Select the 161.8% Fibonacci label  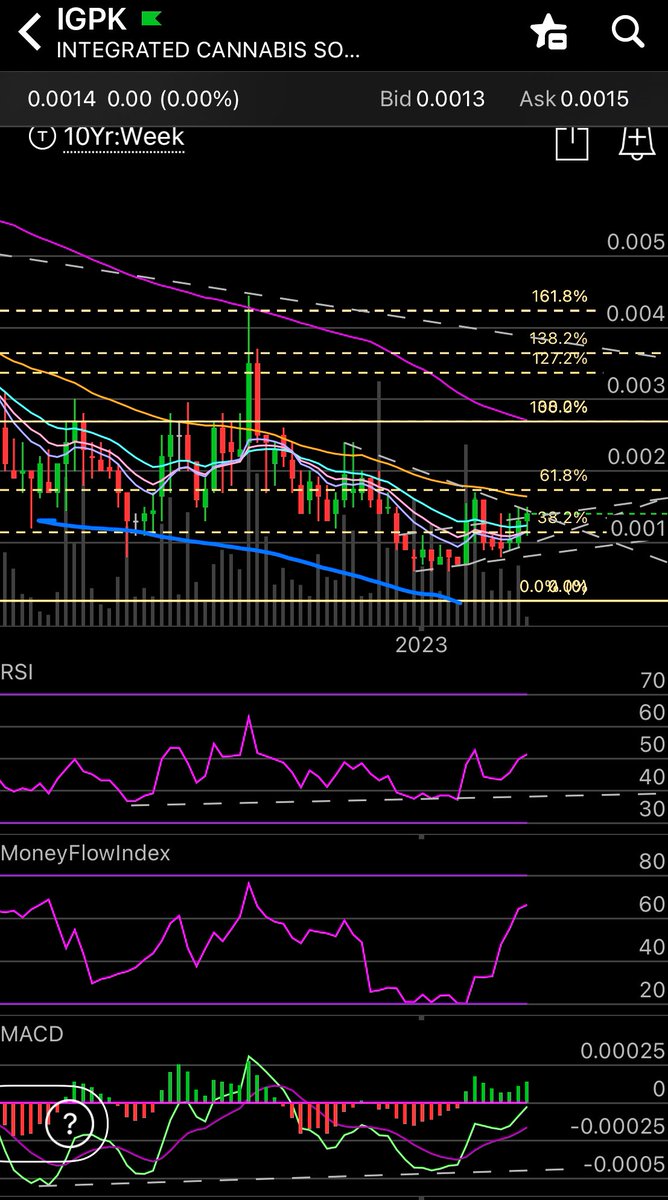[x=559, y=297]
